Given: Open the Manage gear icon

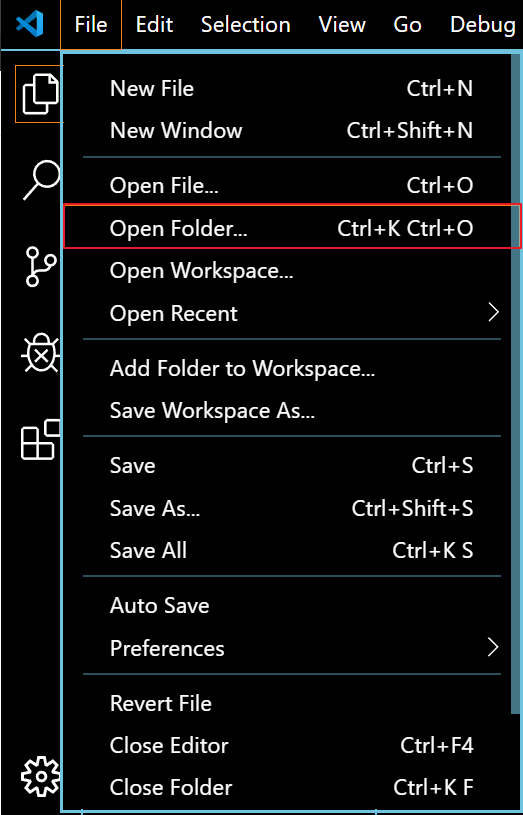Looking at the screenshot, I should pyautogui.click(x=41, y=777).
